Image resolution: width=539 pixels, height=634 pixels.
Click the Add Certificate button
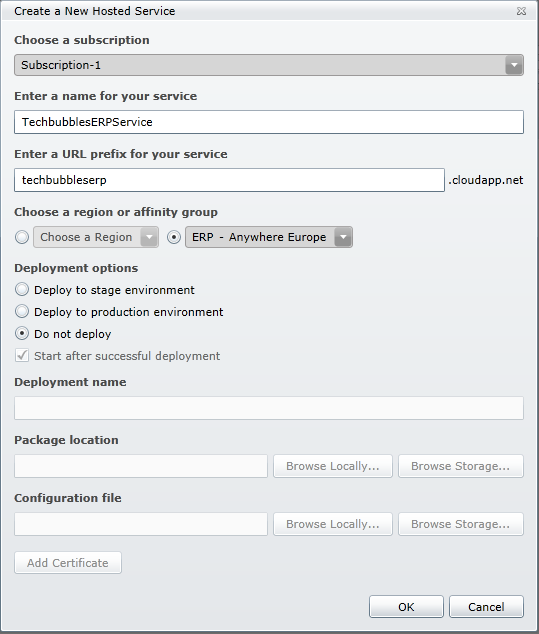coord(68,562)
